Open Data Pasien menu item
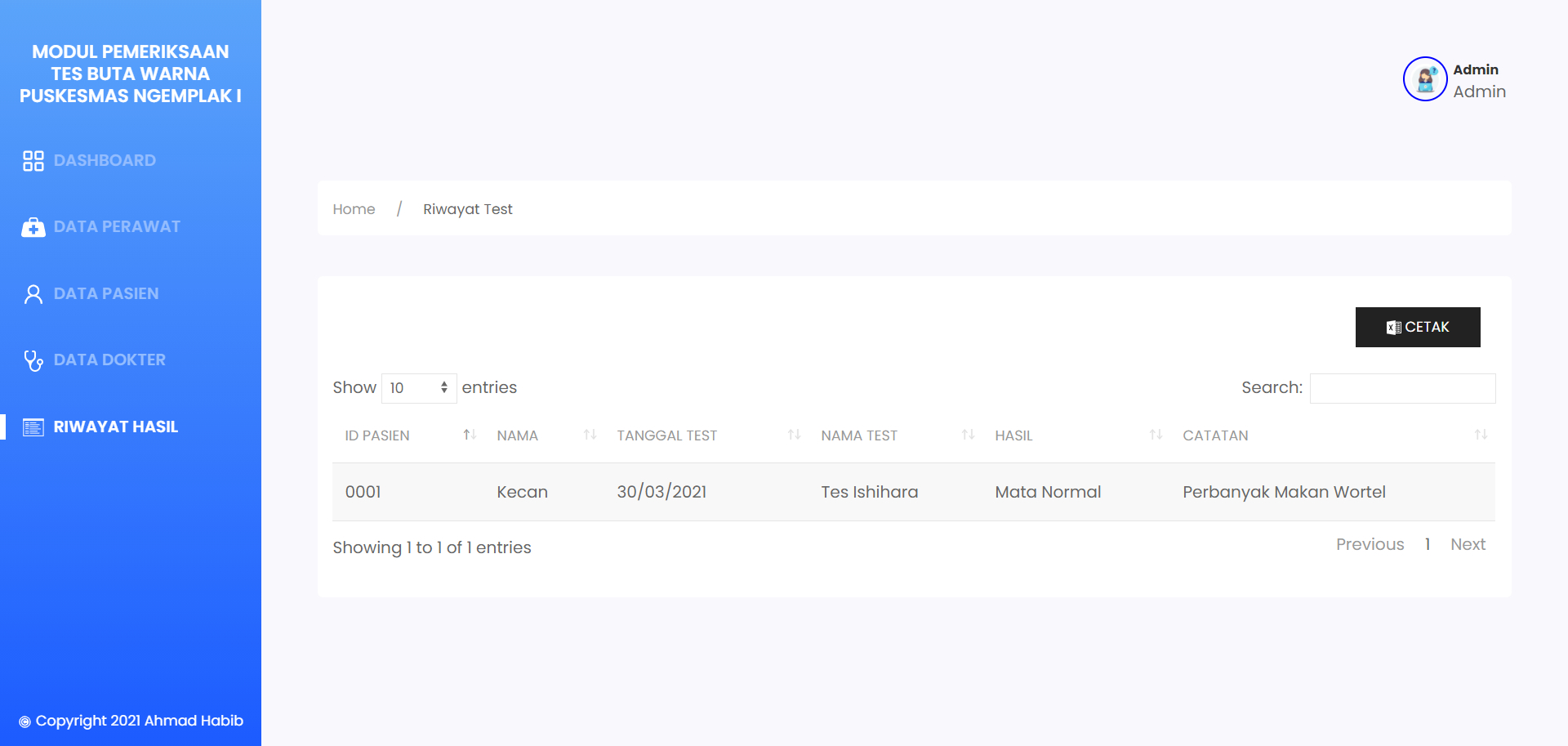 (x=106, y=294)
